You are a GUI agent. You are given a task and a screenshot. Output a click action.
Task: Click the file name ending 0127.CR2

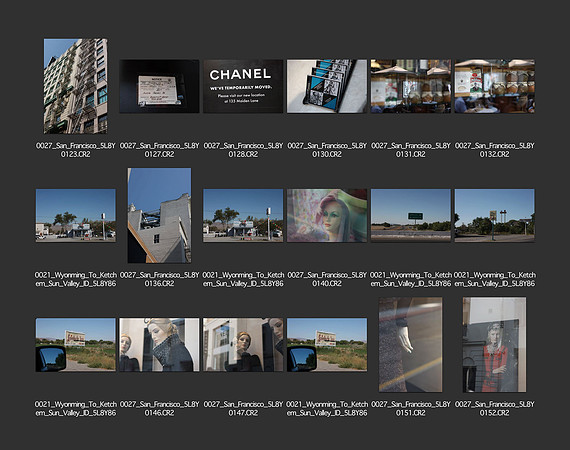point(159,150)
